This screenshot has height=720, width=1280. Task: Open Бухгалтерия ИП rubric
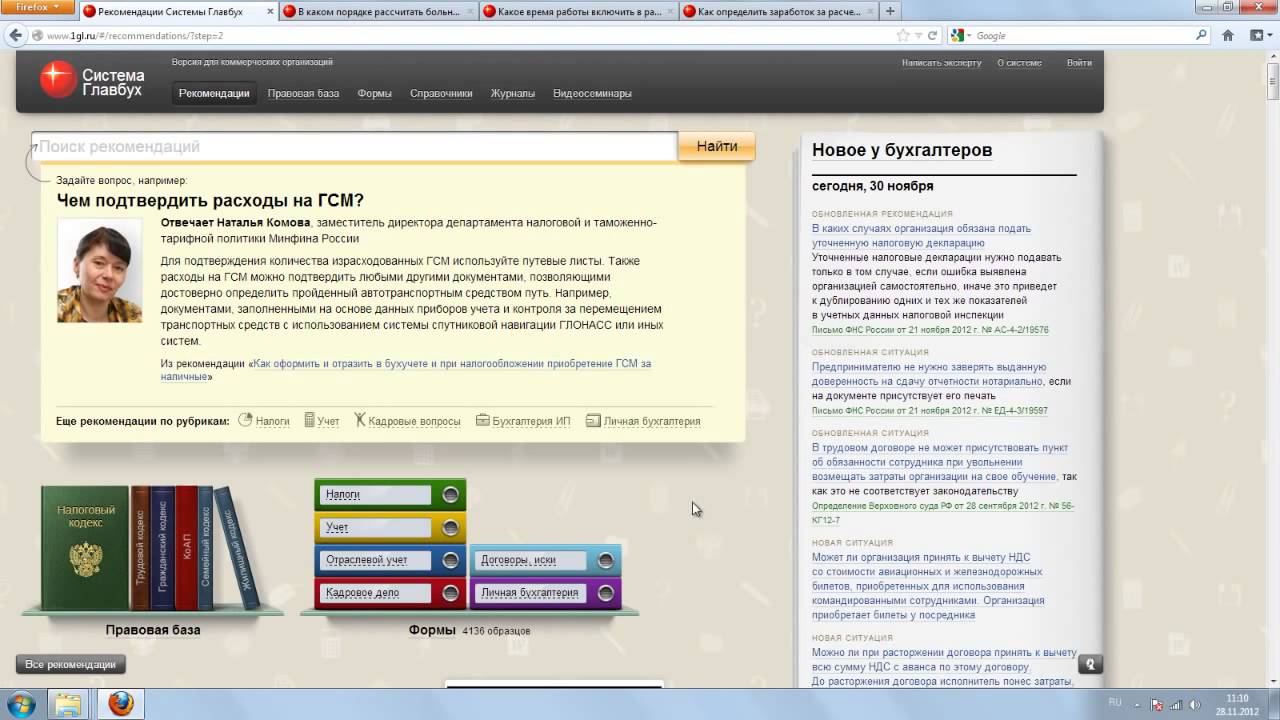(x=523, y=421)
